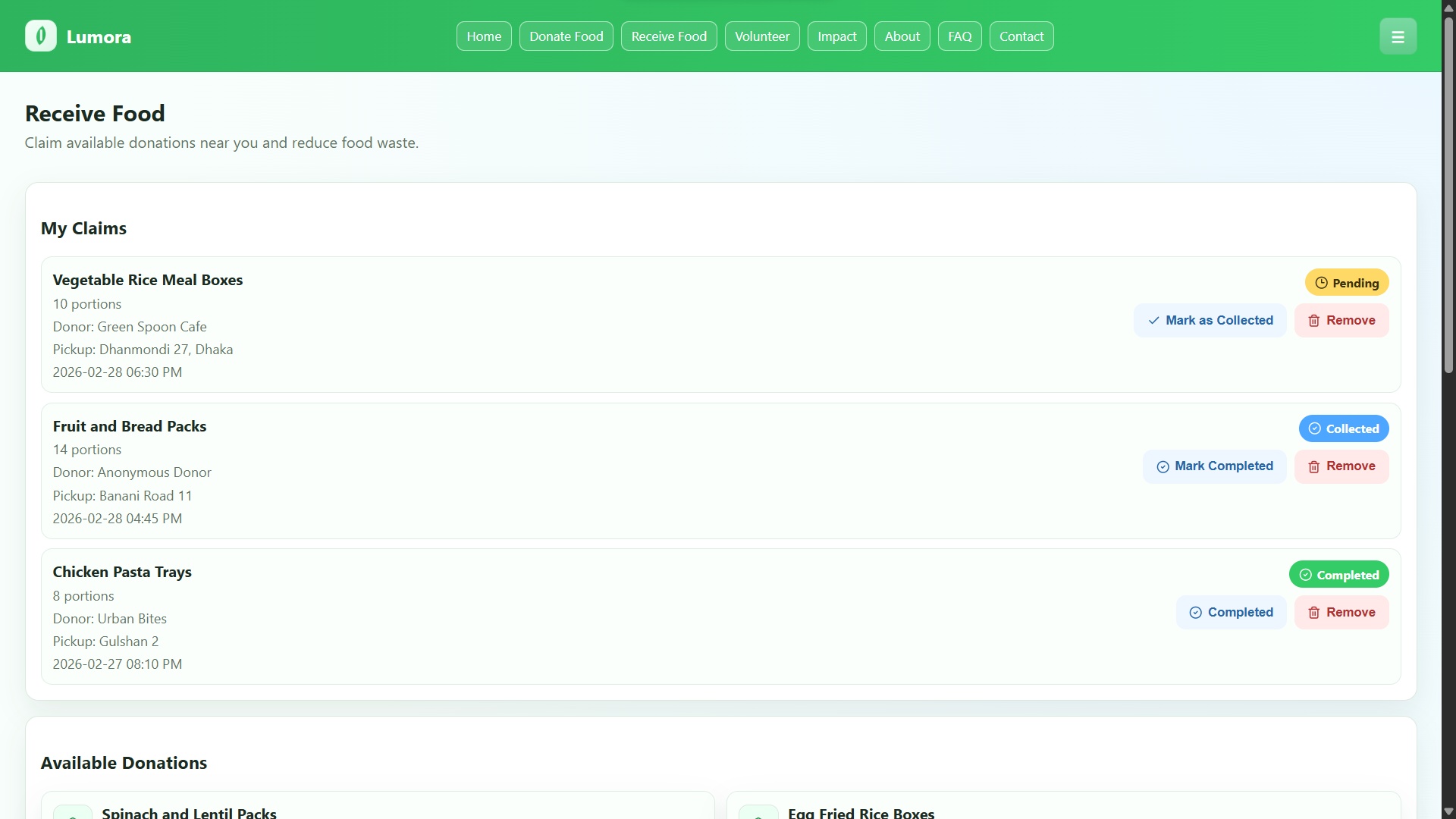Image resolution: width=1456 pixels, height=819 pixels.
Task: Click trash icon for Chicken Pasta Trays
Action: [x=1313, y=613]
